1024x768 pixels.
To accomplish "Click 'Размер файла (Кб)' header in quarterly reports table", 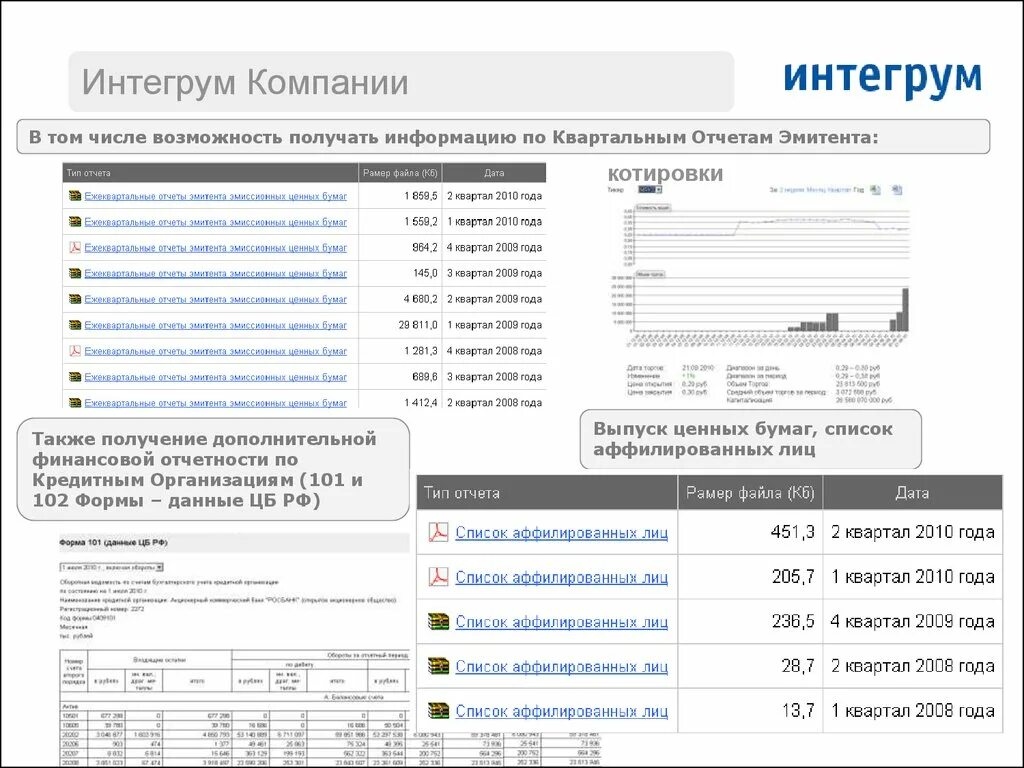I will click(x=400, y=173).
